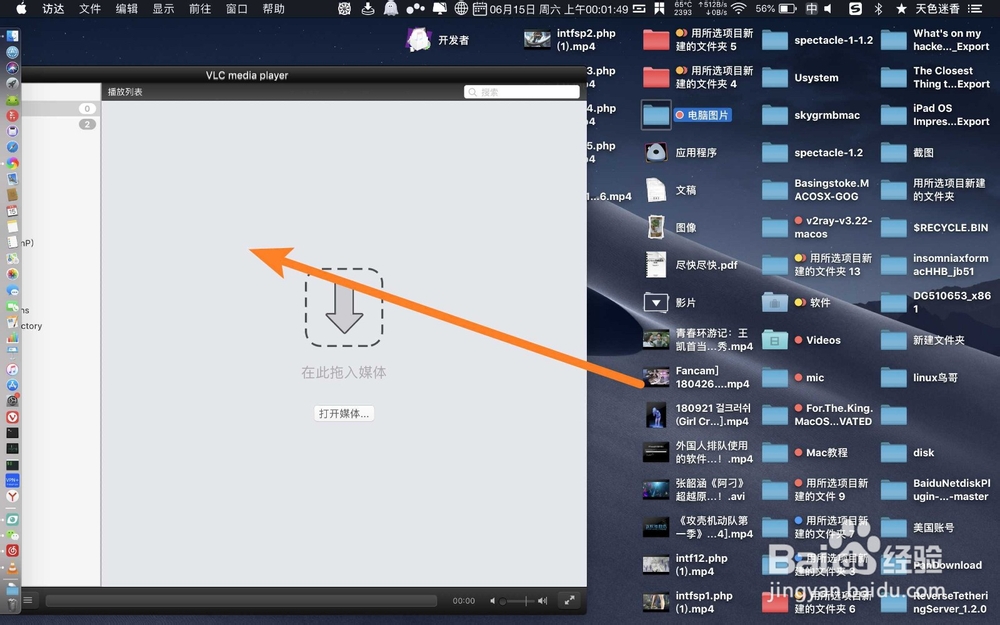
Task: Open the 前往 menu
Action: 200,8
